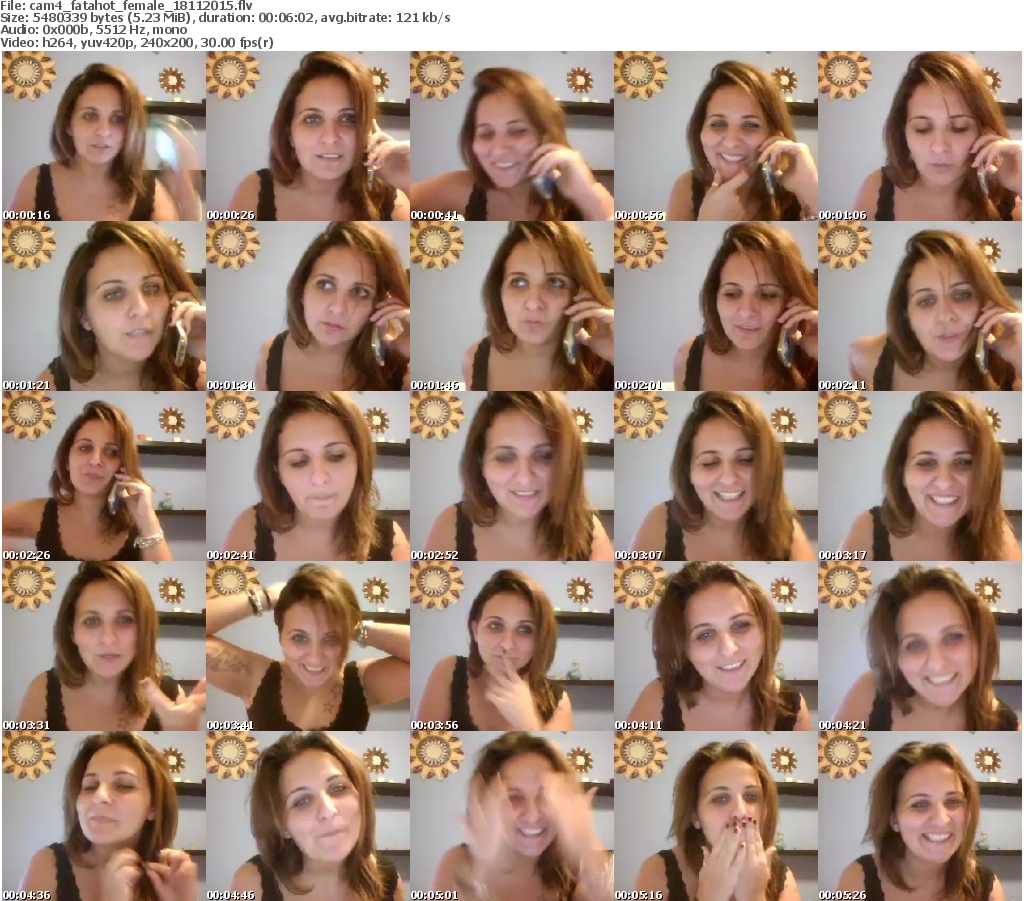The width and height of the screenshot is (1024, 901).
Task: View the 00:04:36 video frame
Action: click(104, 816)
